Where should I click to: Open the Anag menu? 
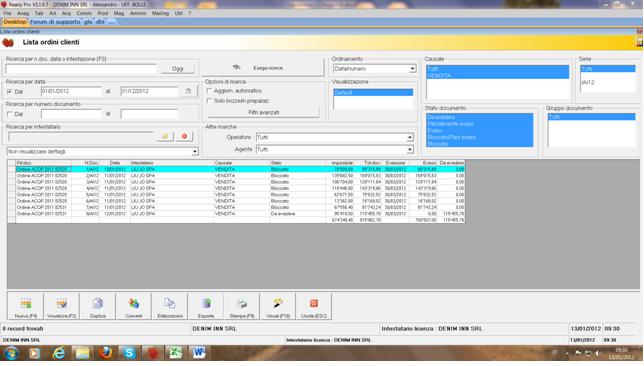(23, 13)
